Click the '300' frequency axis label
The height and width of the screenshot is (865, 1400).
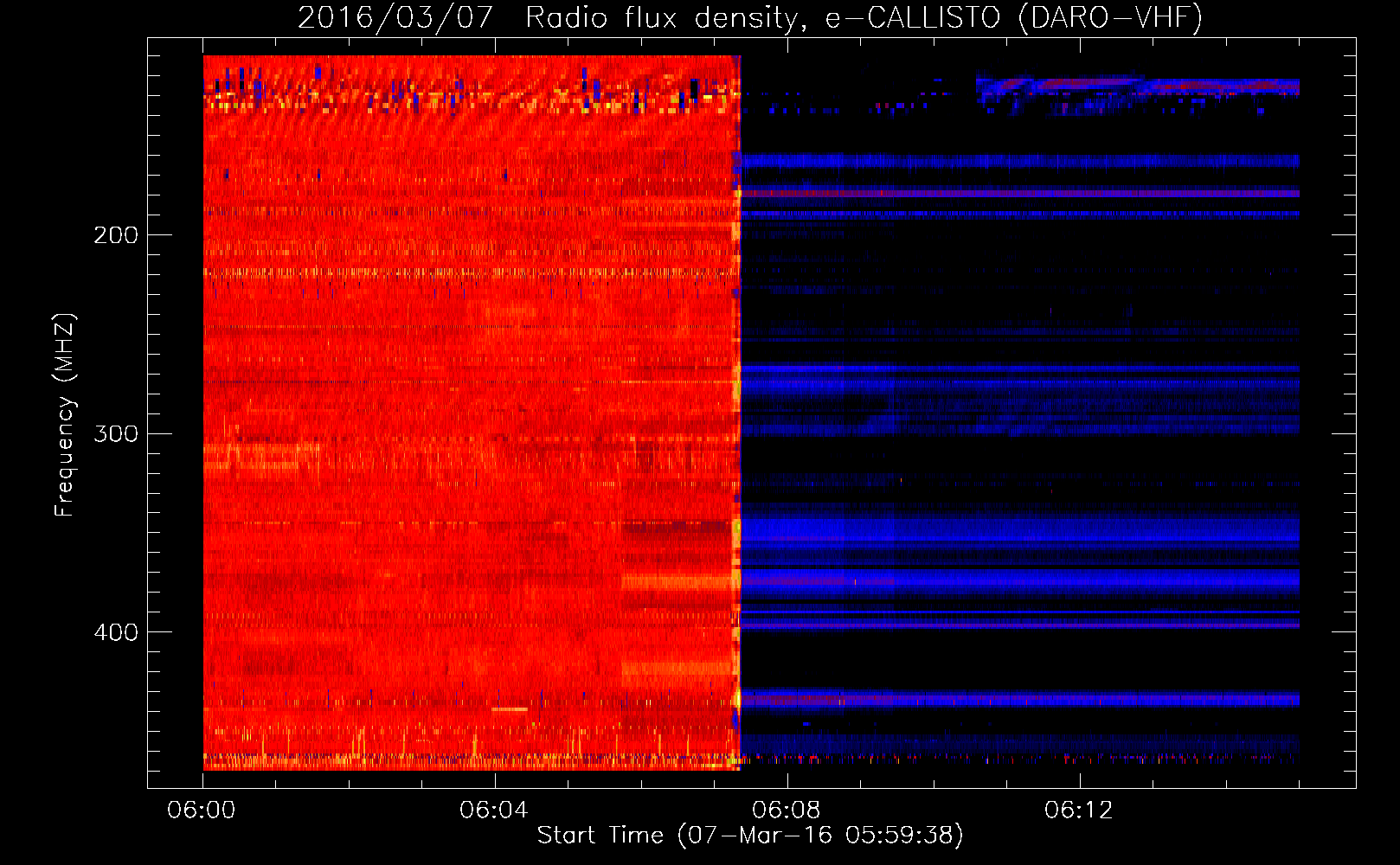(116, 433)
